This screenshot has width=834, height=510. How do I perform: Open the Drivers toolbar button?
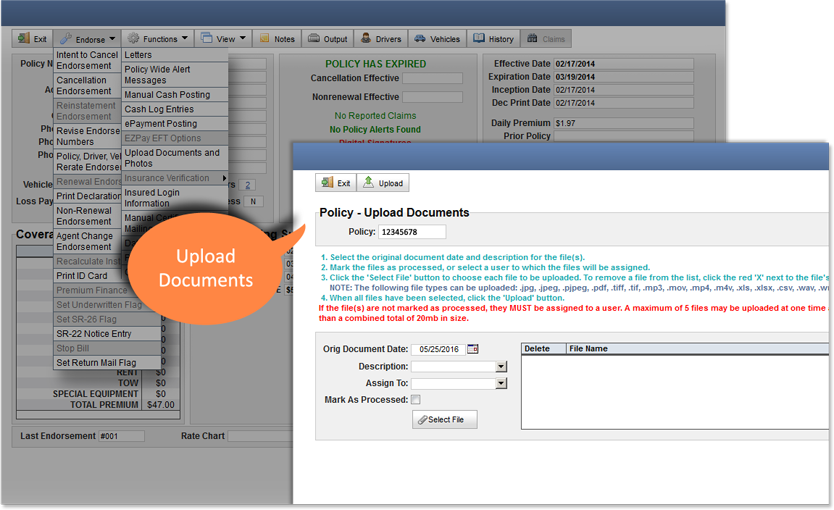coord(381,39)
